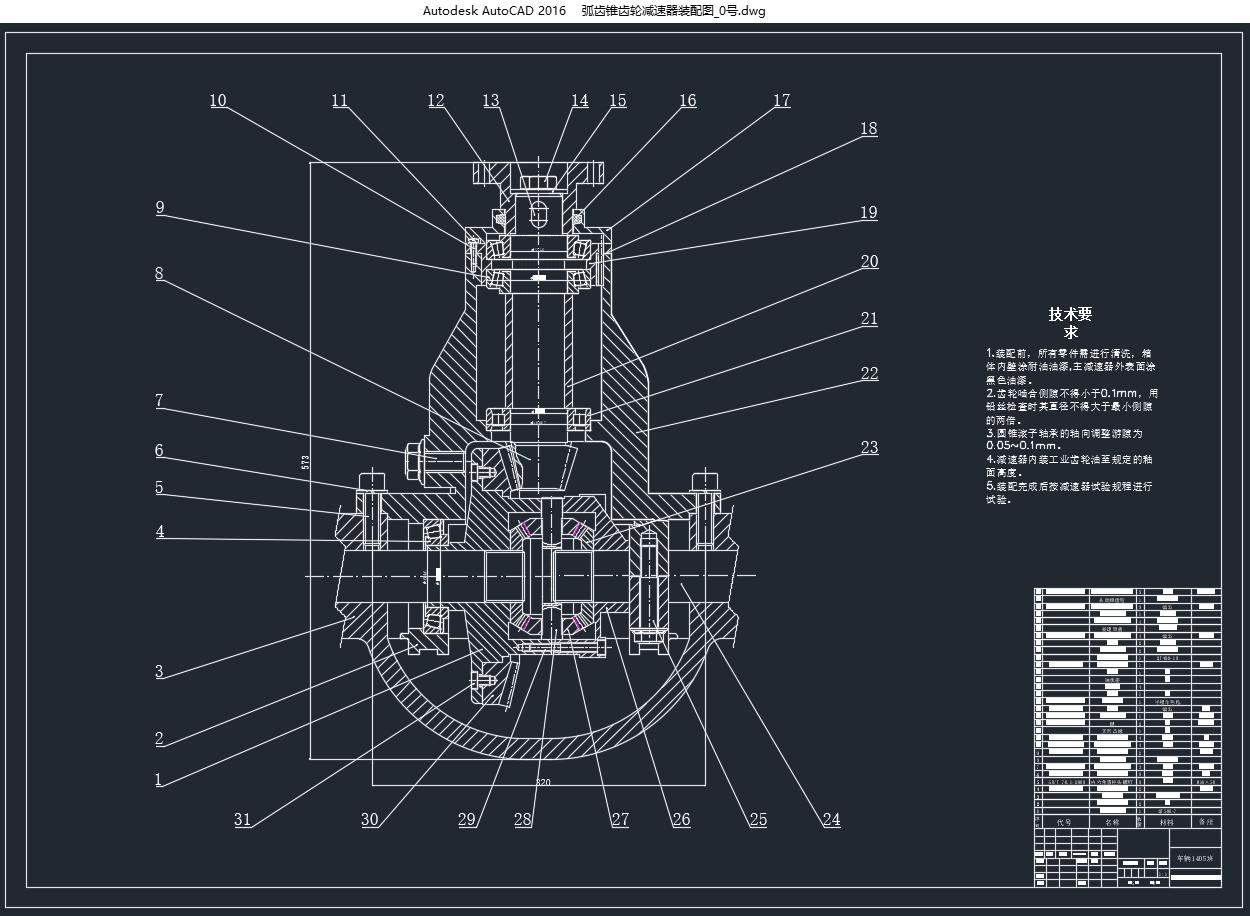Select the 代号 column header
Screen dimensions: 1250x916
(1064, 822)
